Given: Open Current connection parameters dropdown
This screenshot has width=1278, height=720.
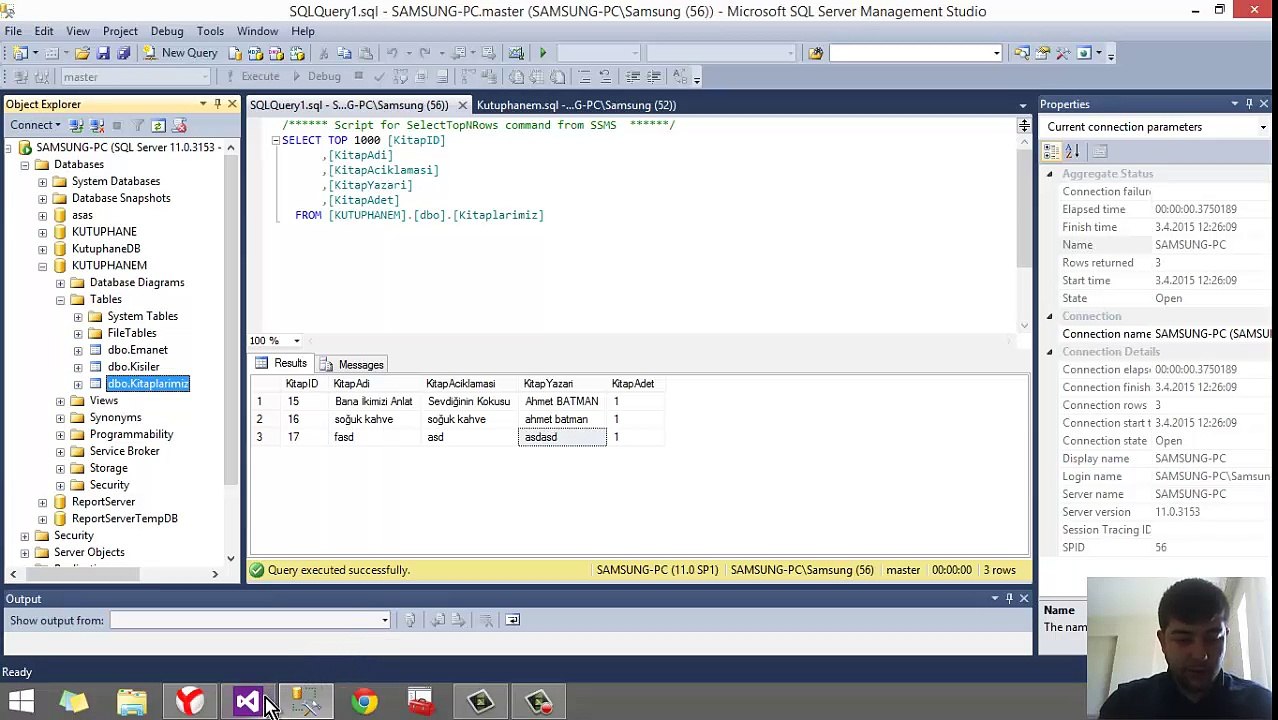Looking at the screenshot, I should [x=1263, y=127].
